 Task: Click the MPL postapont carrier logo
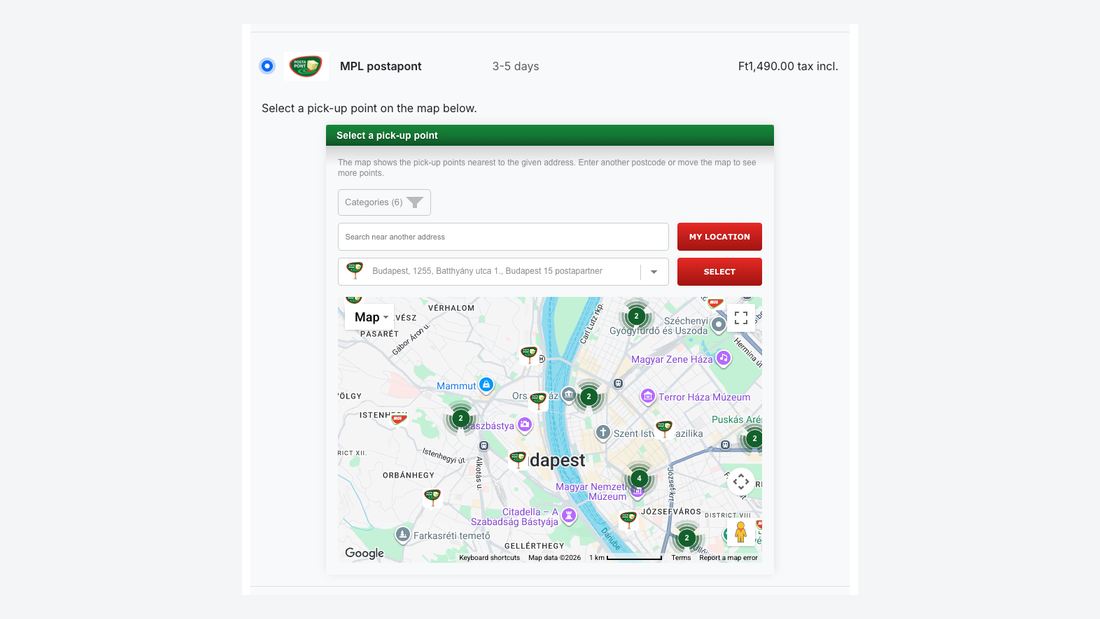pos(306,66)
